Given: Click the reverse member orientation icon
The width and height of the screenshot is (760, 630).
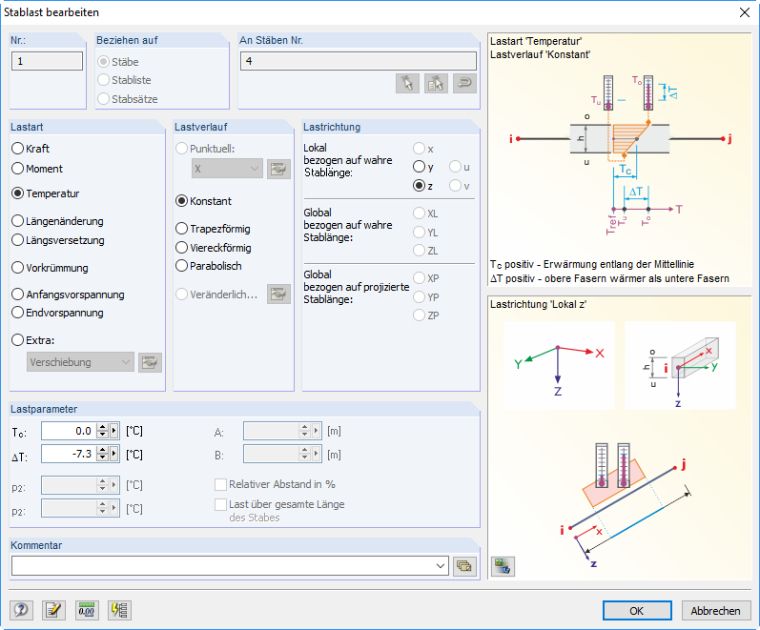Looking at the screenshot, I should [x=465, y=83].
